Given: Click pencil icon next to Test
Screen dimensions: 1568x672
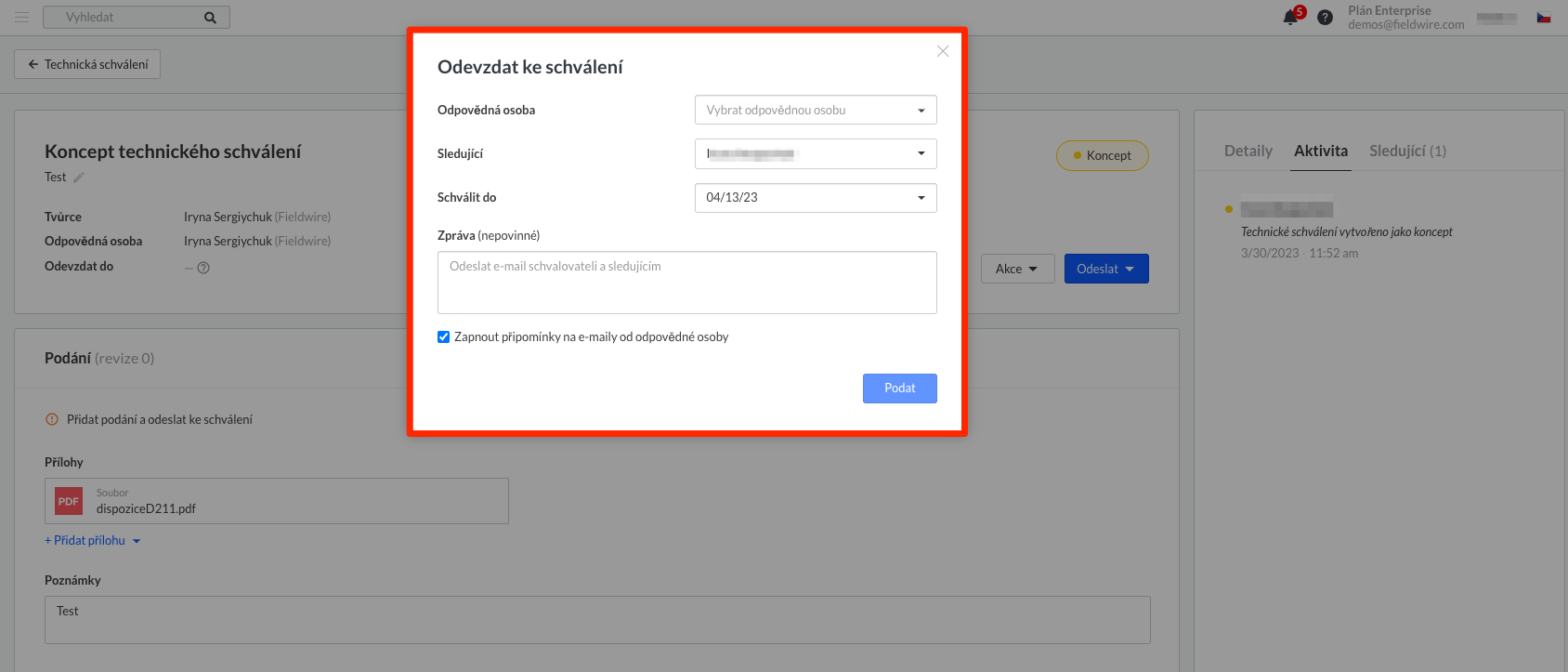Looking at the screenshot, I should tap(79, 178).
